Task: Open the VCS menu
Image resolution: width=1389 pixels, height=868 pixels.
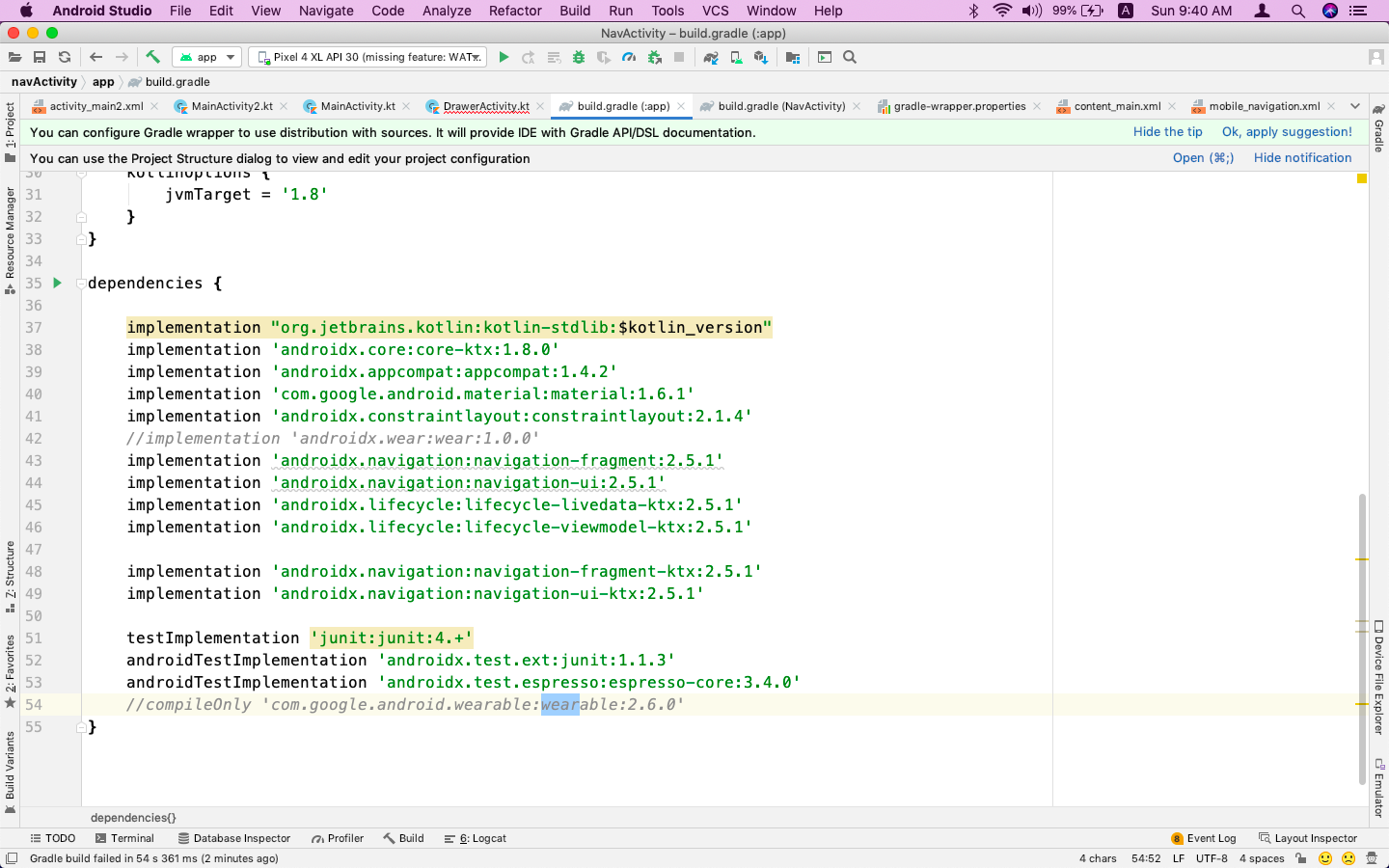Action: click(x=716, y=11)
